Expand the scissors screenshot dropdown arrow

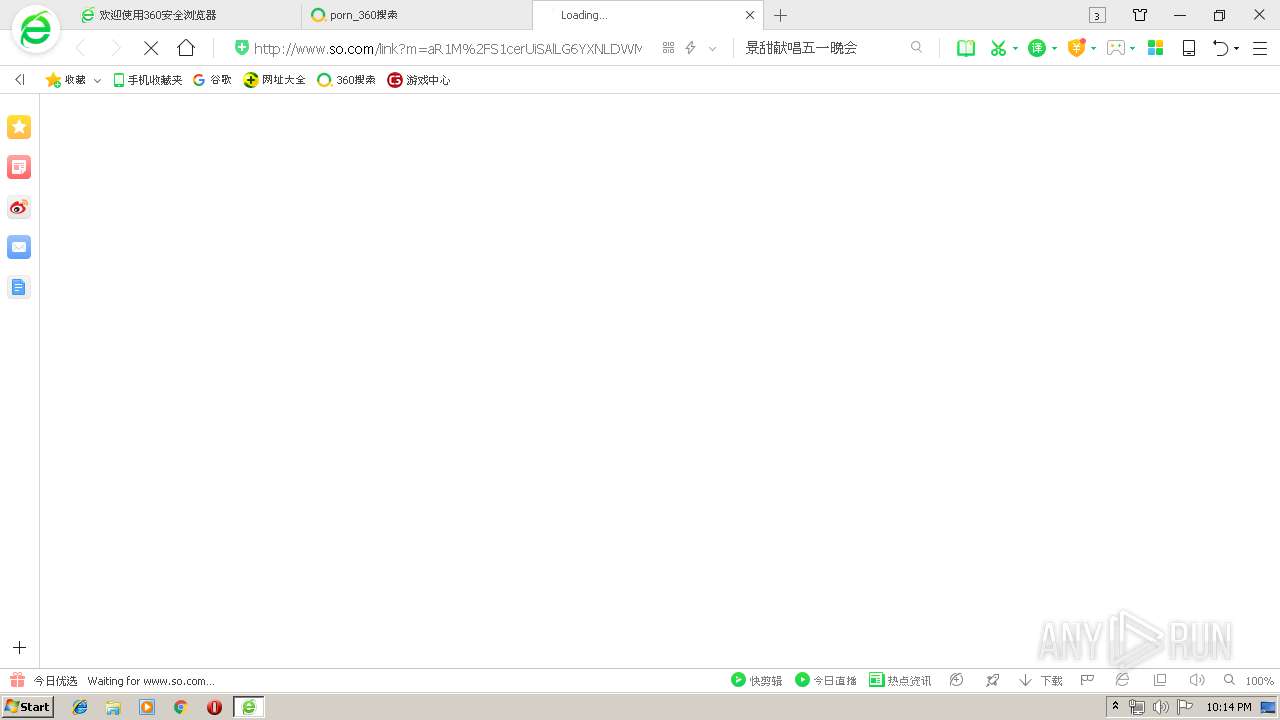point(1015,48)
